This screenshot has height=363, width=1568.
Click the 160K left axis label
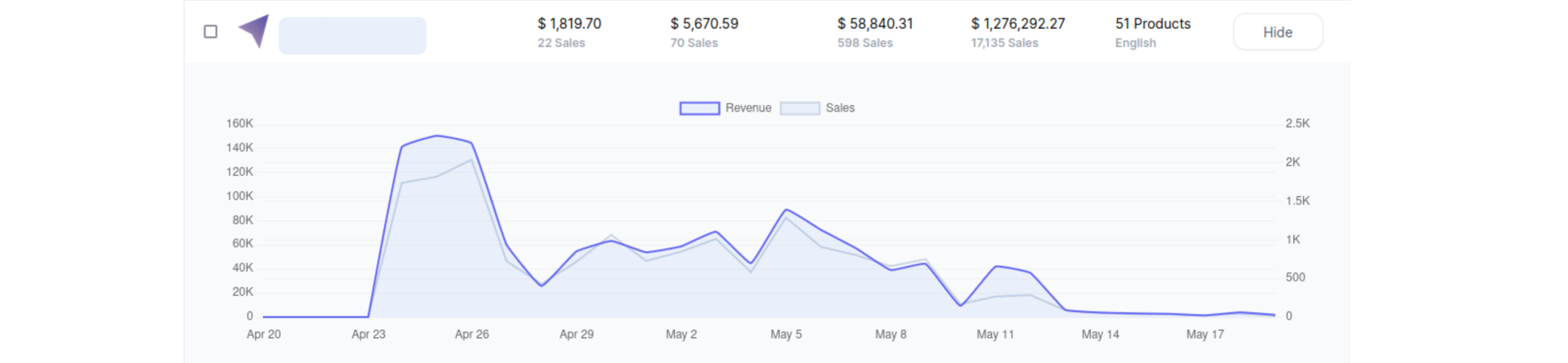pyautogui.click(x=239, y=124)
